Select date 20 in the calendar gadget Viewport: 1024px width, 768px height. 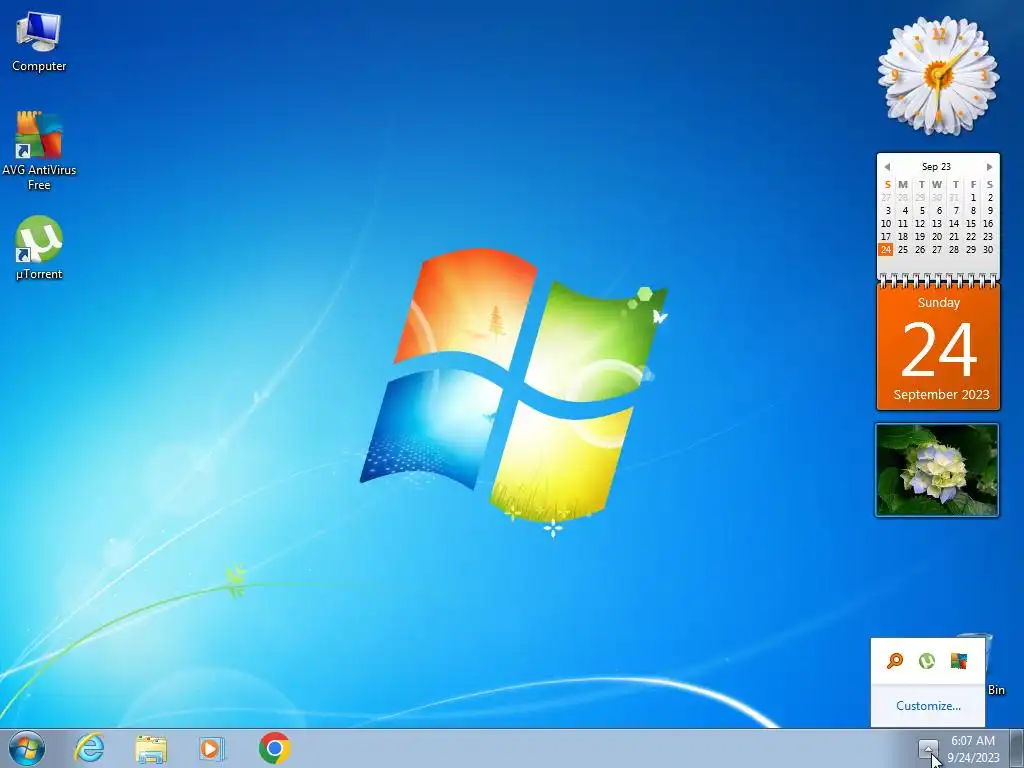pyautogui.click(x=937, y=236)
